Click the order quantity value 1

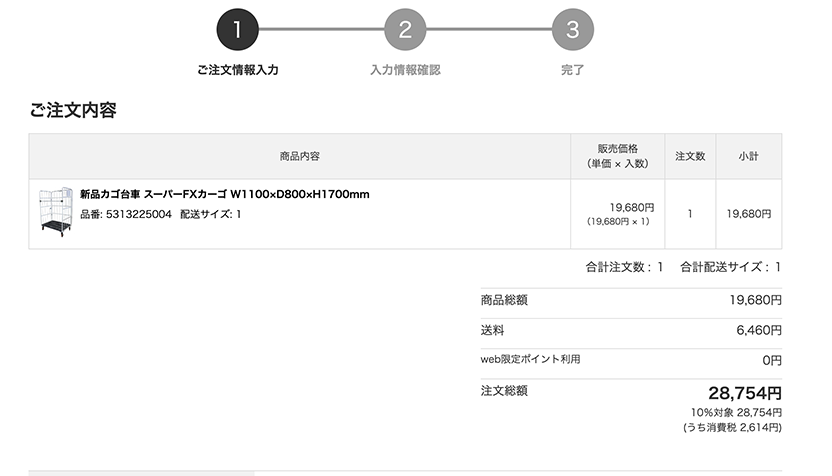(x=690, y=214)
